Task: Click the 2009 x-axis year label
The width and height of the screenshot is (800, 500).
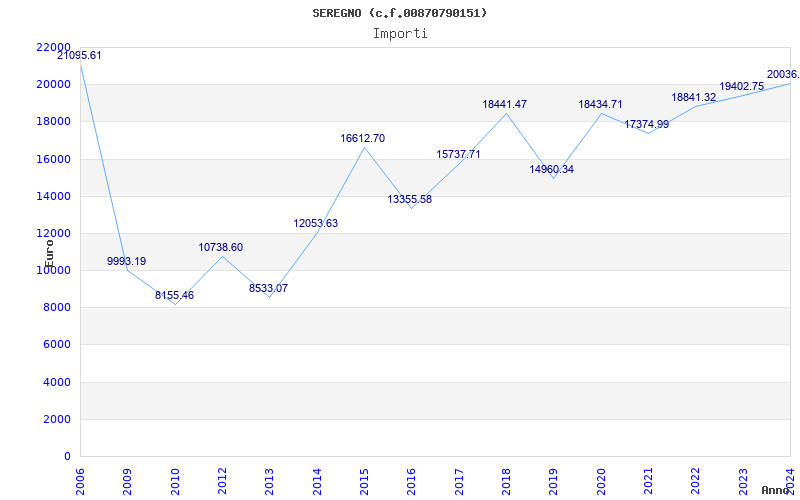Action: 128,481
